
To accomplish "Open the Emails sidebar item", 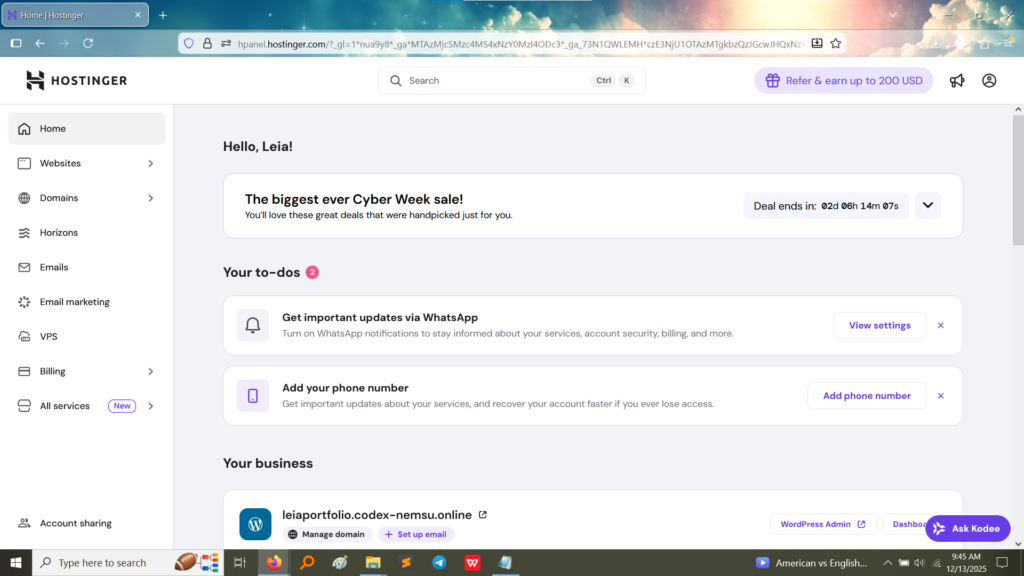I will pos(54,267).
